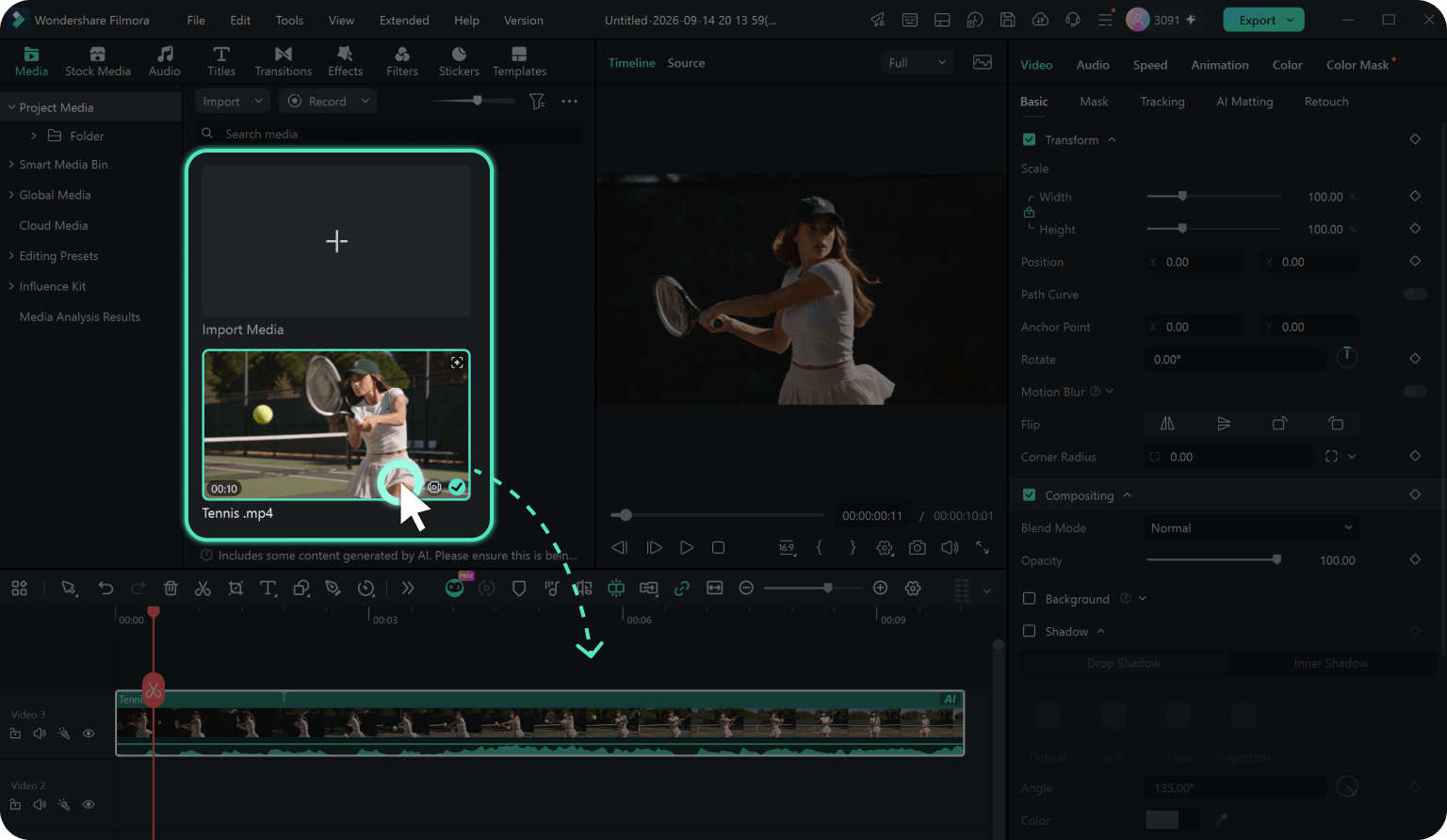
Task: Expand the Smart Media Bin item
Action: click(x=11, y=165)
